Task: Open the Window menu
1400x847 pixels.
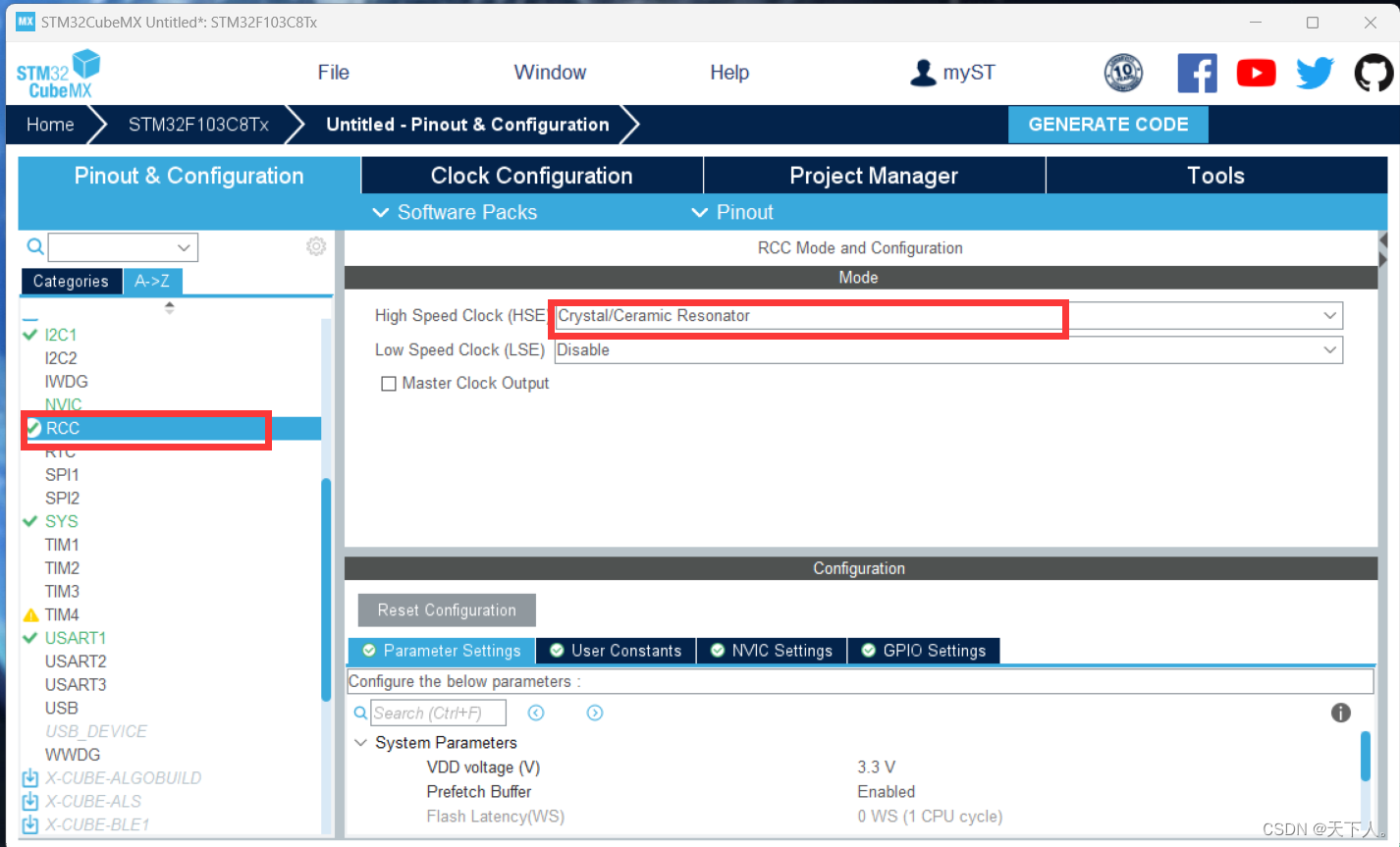Action: (x=550, y=73)
